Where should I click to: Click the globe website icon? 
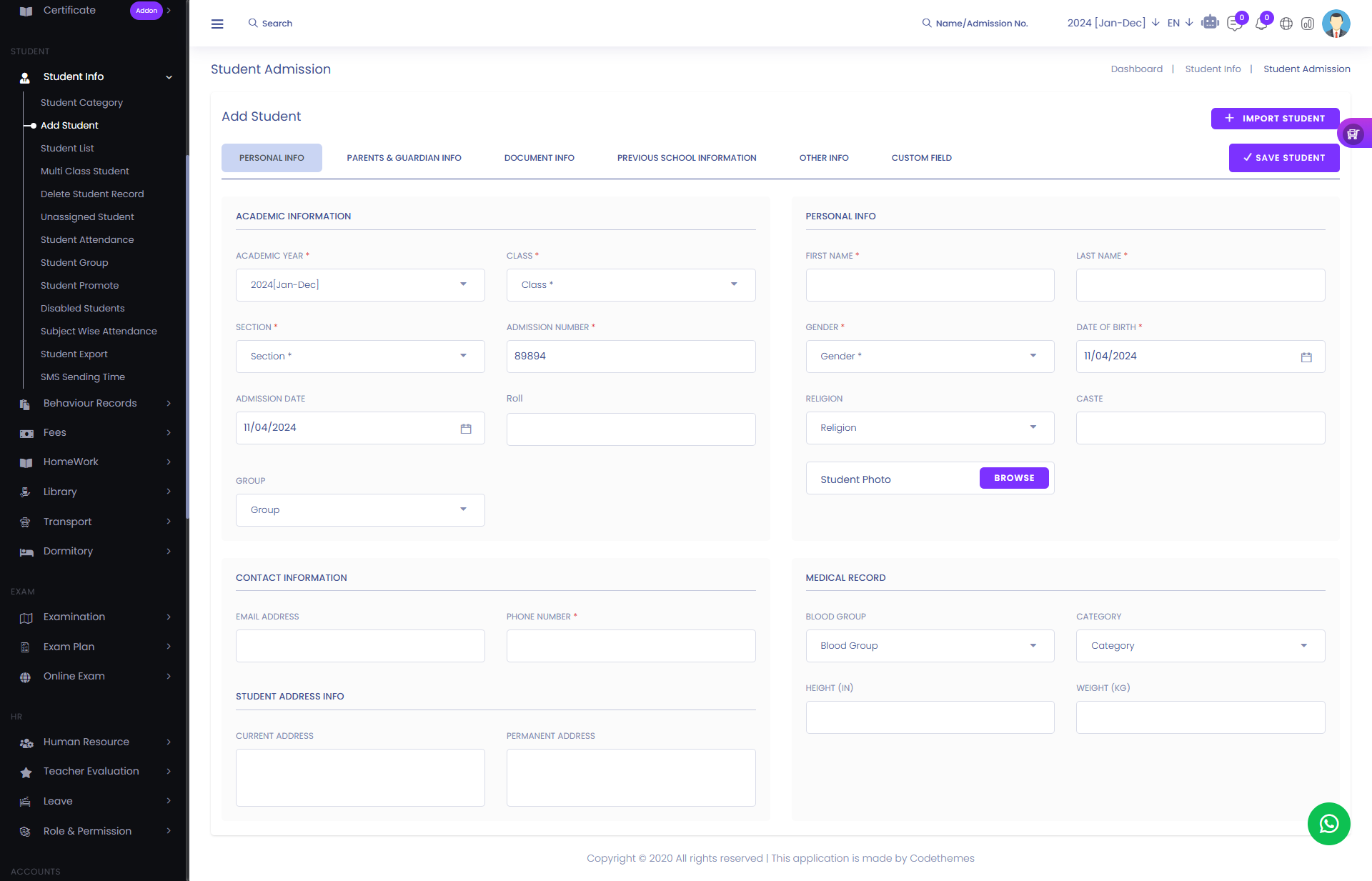click(1286, 24)
